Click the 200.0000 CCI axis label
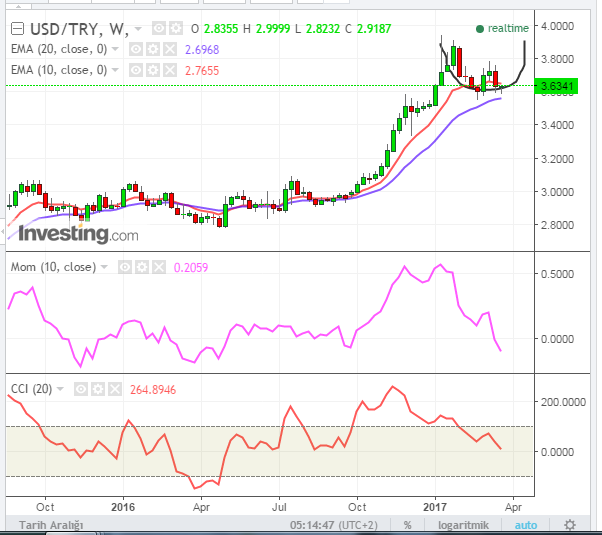This screenshot has width=602, height=535. click(563, 402)
